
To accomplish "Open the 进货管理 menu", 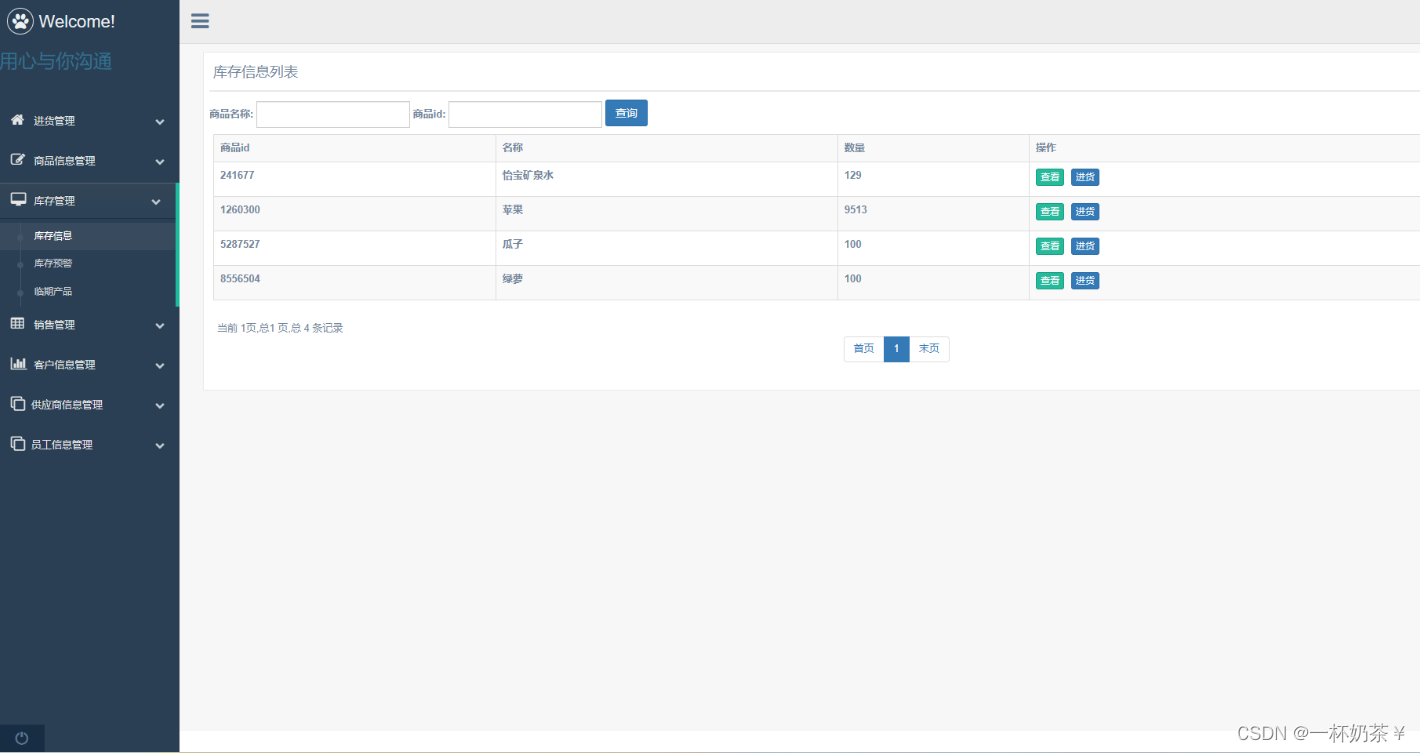I will [x=89, y=121].
